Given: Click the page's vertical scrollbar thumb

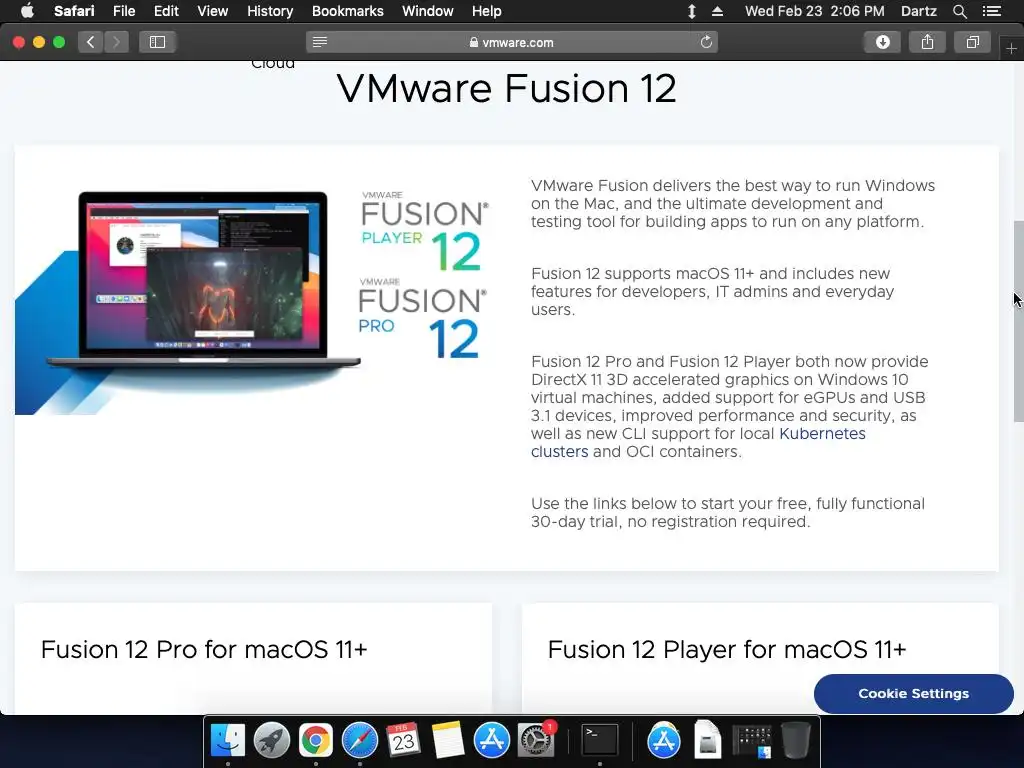Looking at the screenshot, I should click(1018, 321).
